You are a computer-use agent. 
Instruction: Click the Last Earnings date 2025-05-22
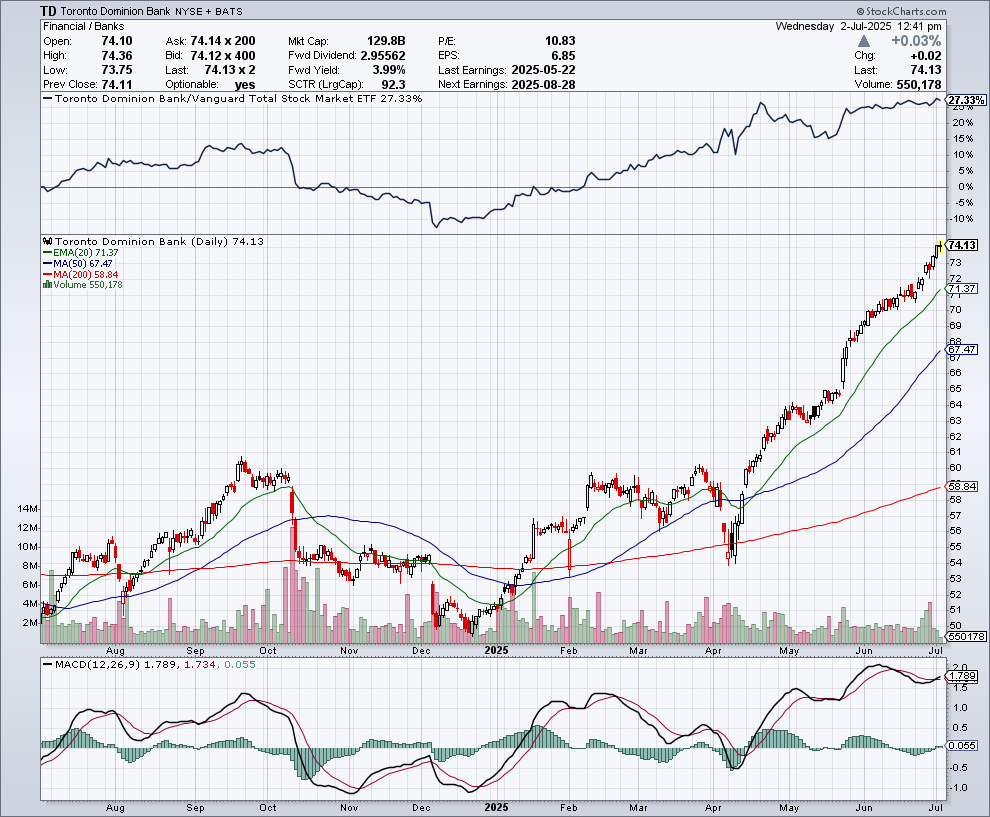coord(544,70)
